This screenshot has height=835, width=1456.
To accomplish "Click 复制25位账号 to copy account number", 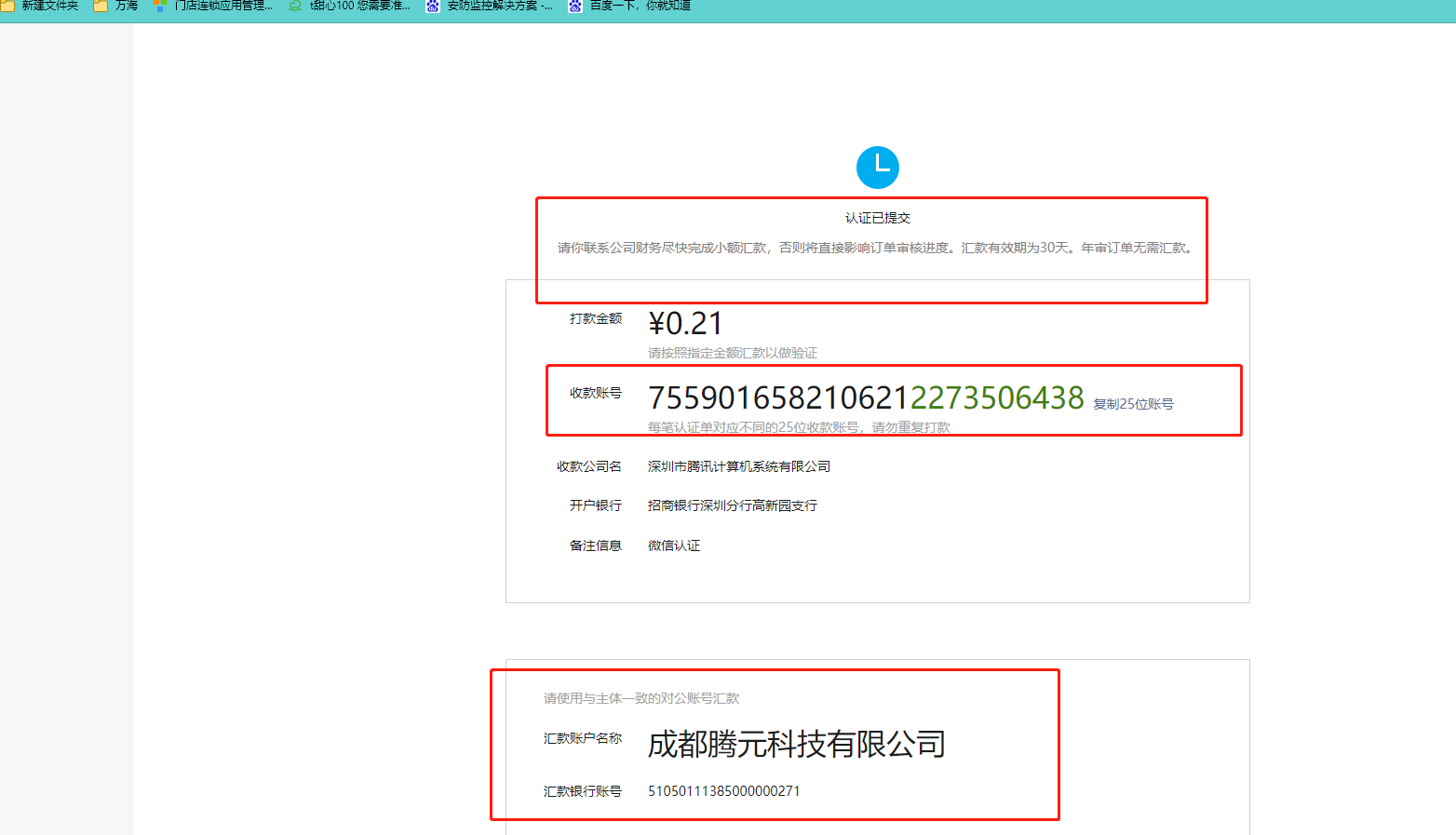I will (1133, 404).
